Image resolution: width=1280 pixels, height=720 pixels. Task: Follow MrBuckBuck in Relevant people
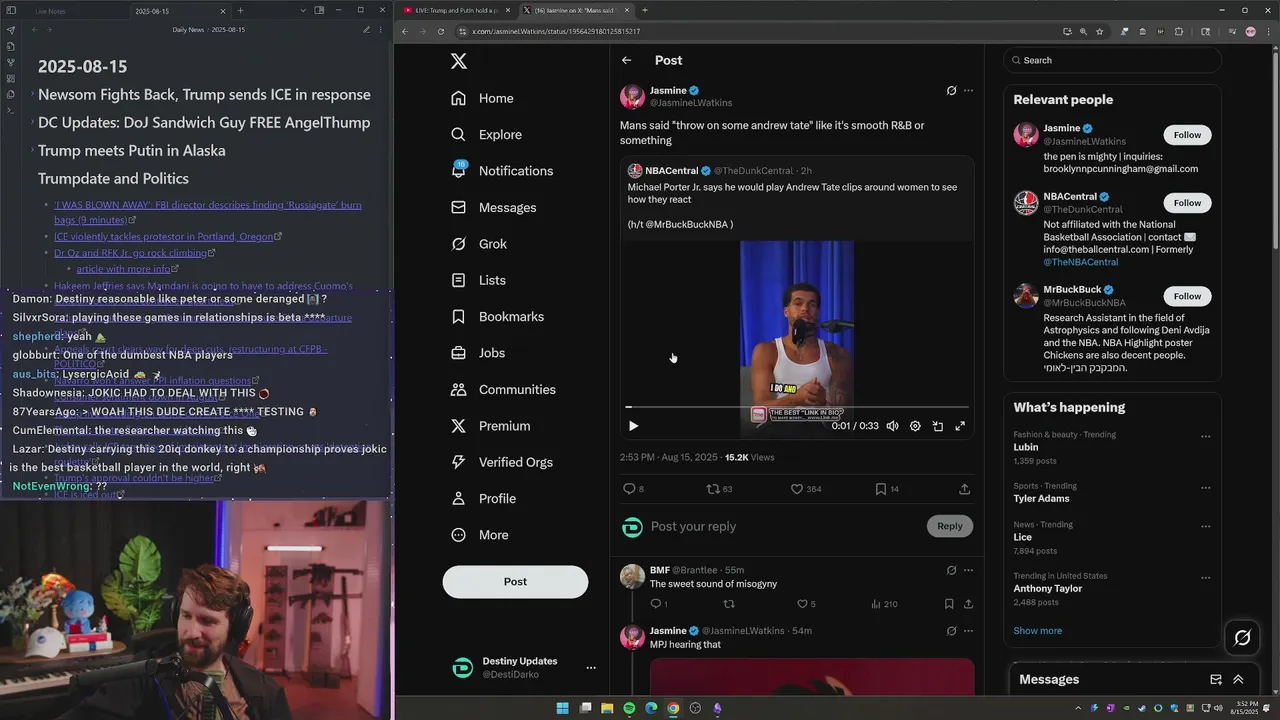click(1187, 296)
